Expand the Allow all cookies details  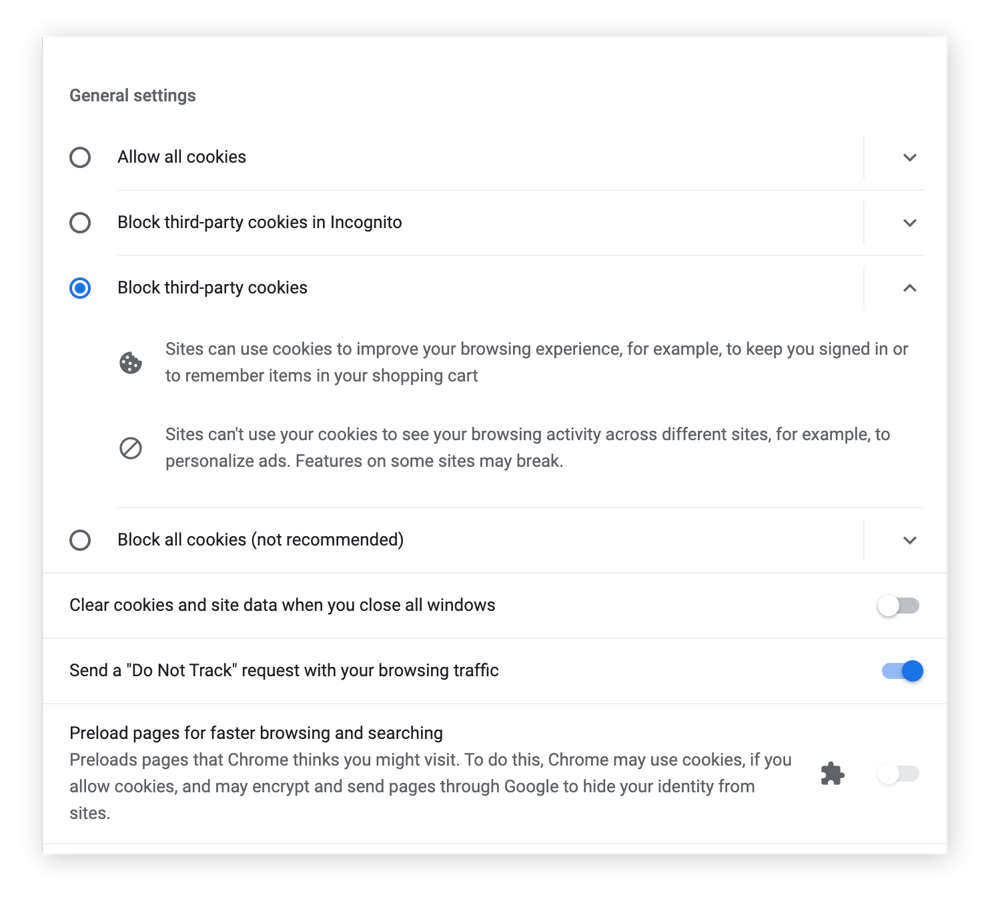(910, 157)
